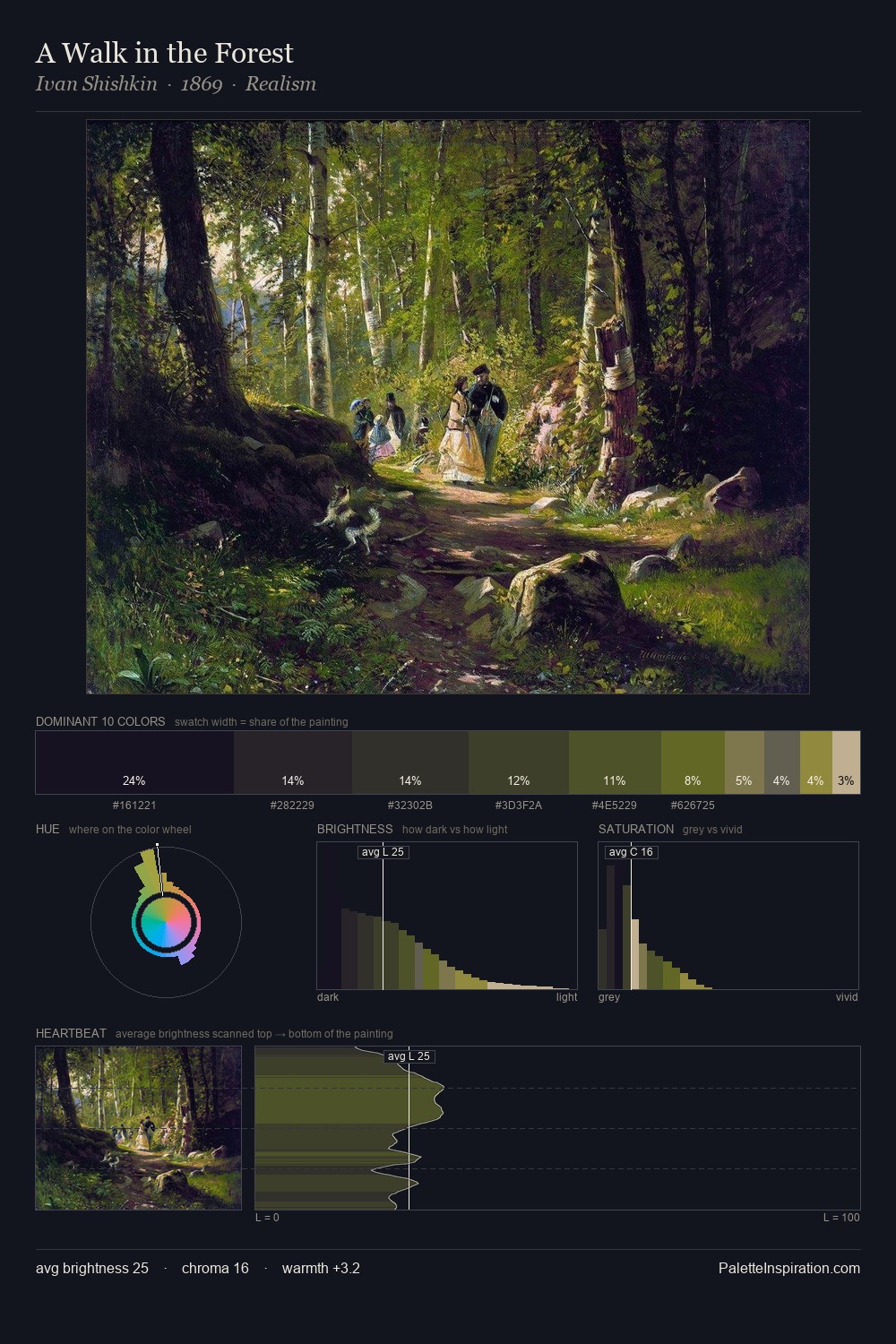Click the 24% darkest purple-black swatch
Viewport: 896px width, 1344px height.
coord(134,762)
